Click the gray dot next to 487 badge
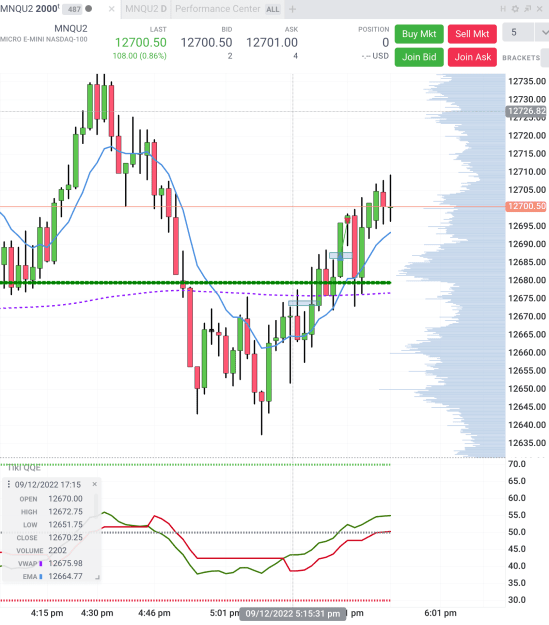549x625 pixels. pos(89,8)
